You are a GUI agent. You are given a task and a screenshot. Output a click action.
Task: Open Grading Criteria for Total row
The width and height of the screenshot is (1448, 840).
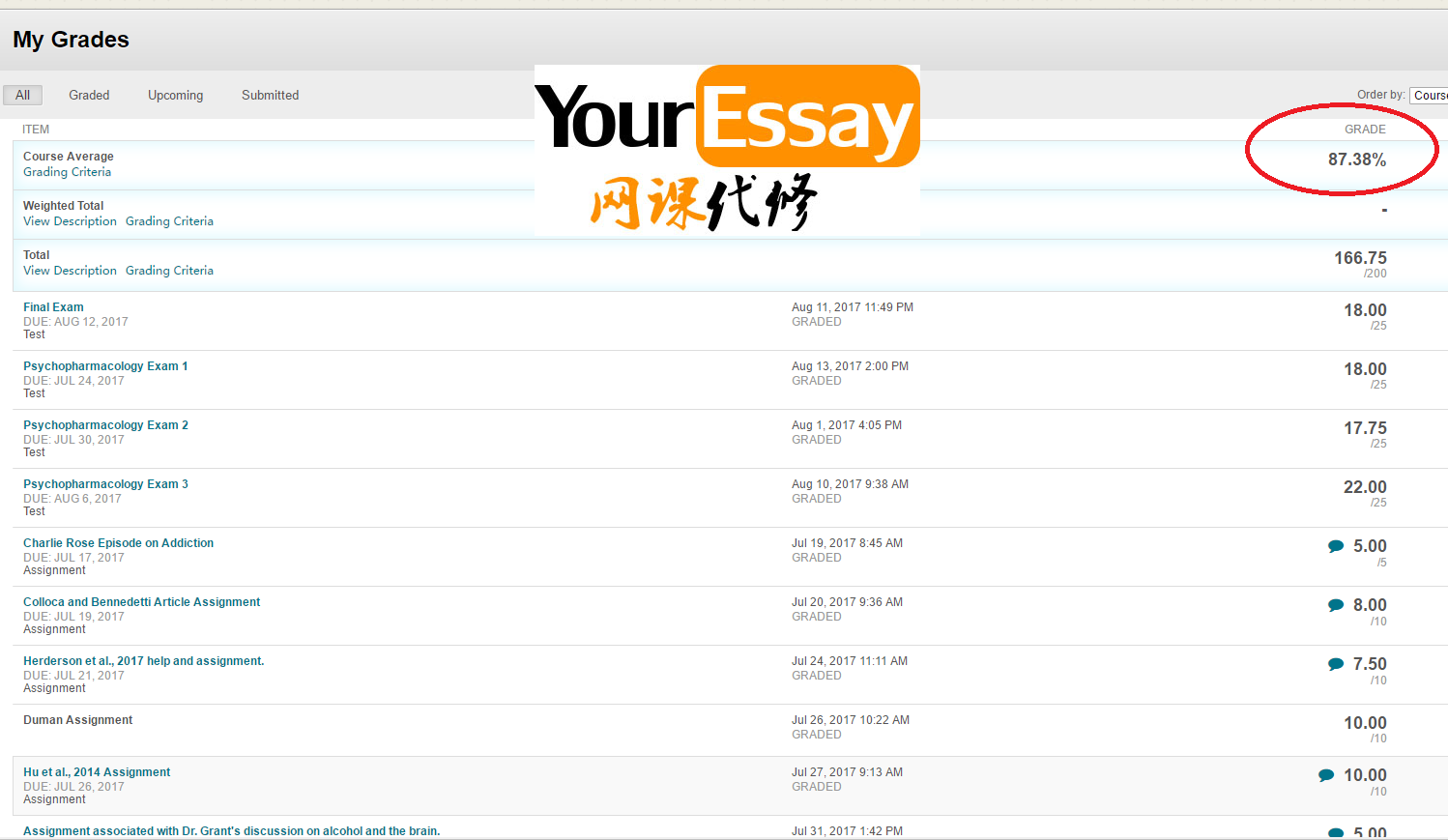point(169,271)
